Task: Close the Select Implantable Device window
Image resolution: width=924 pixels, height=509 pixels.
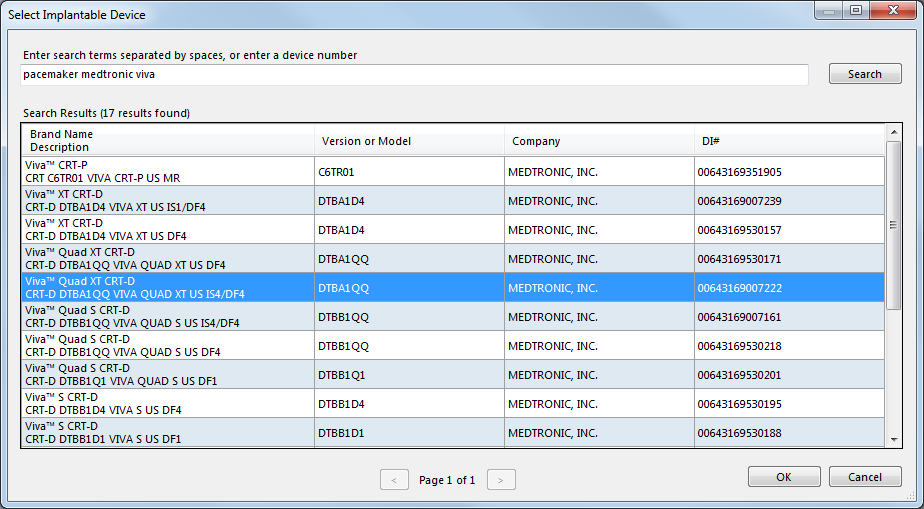Action: point(893,11)
